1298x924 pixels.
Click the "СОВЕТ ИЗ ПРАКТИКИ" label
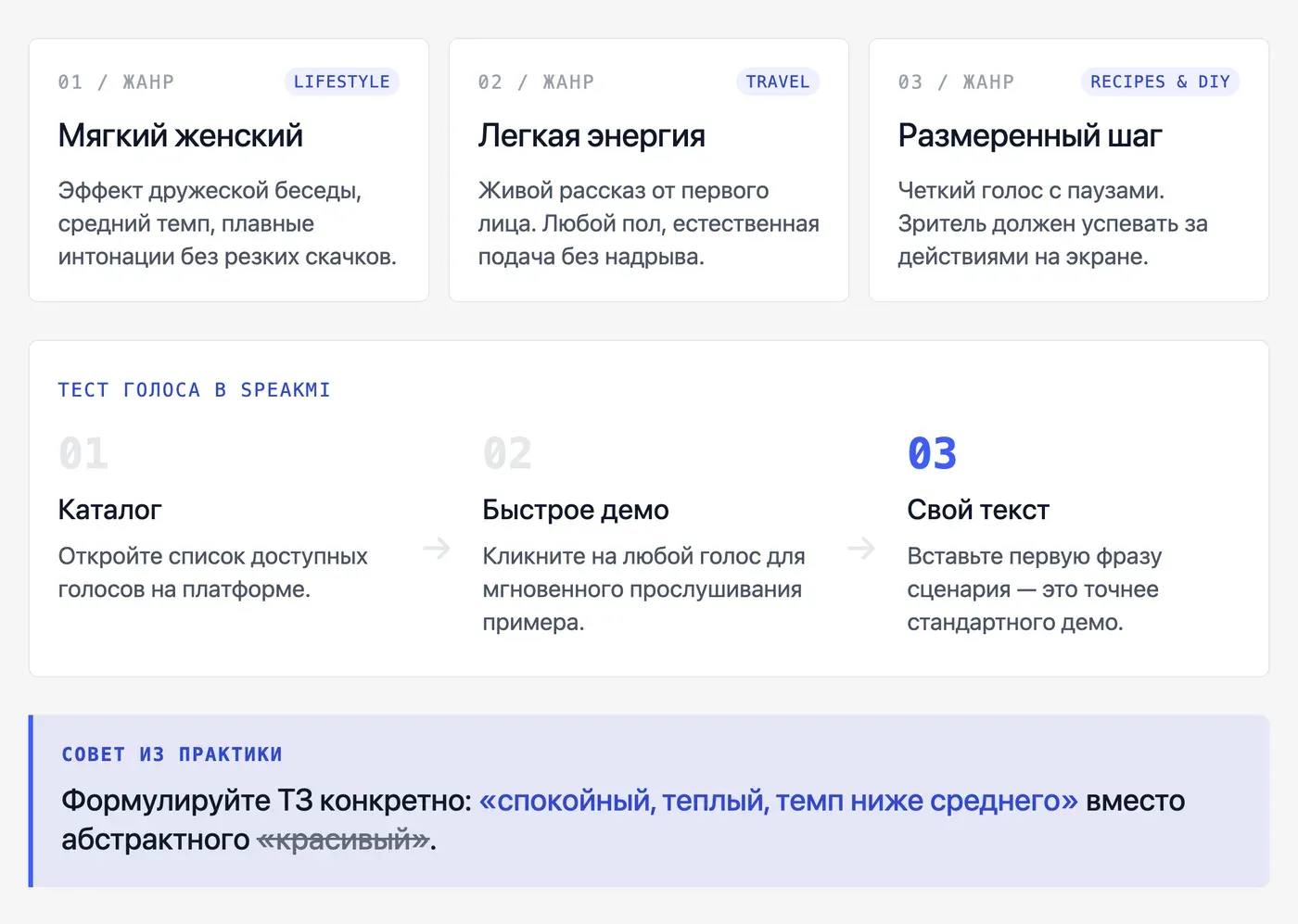coord(172,754)
